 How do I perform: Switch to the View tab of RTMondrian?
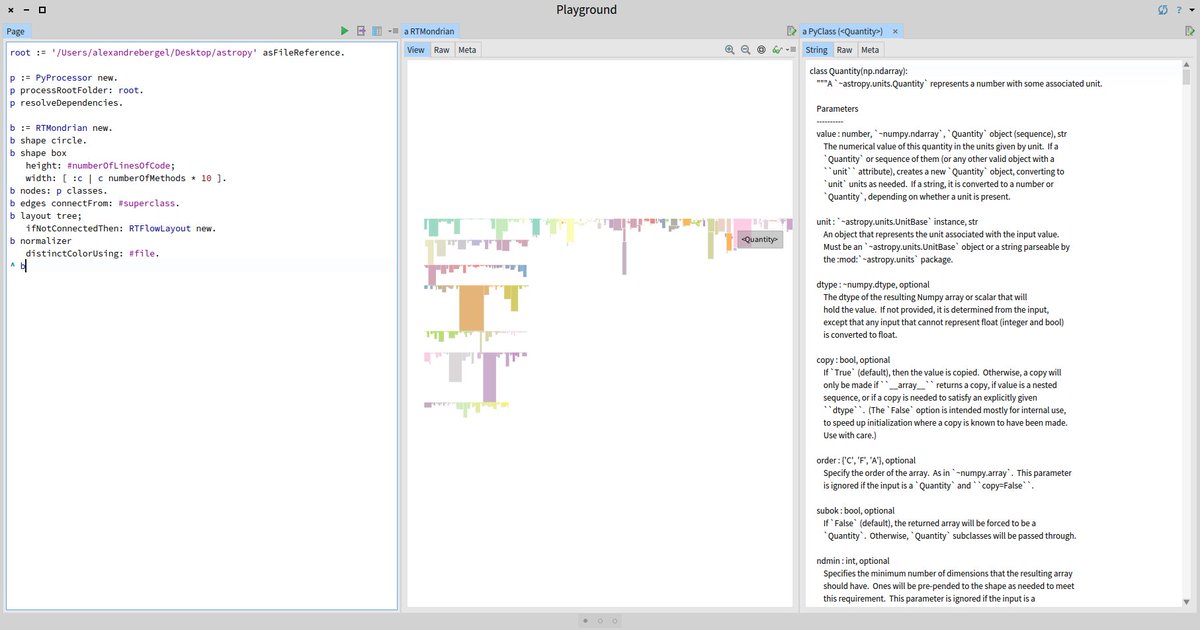416,50
